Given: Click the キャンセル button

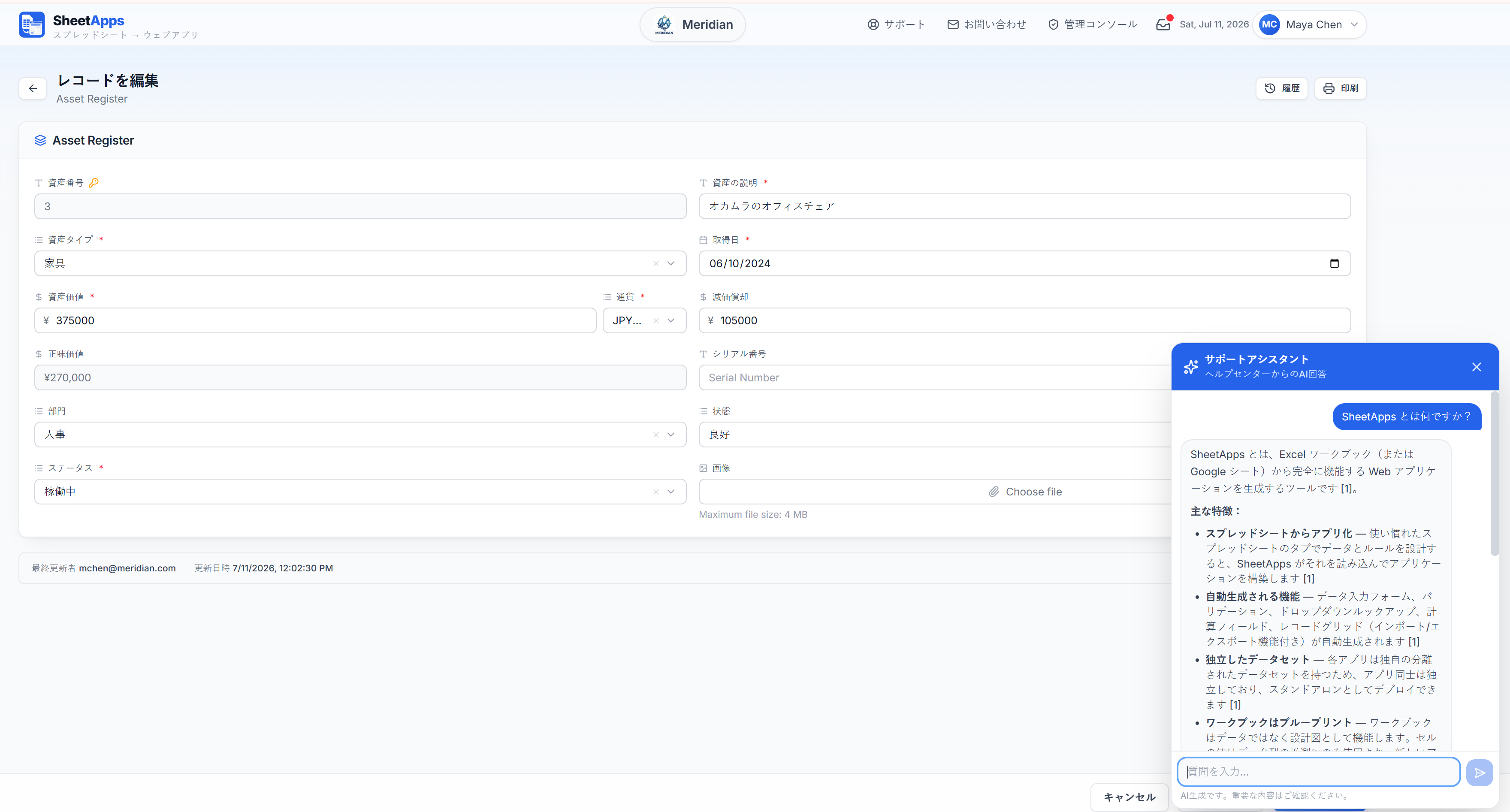Looking at the screenshot, I should pyautogui.click(x=1129, y=797).
